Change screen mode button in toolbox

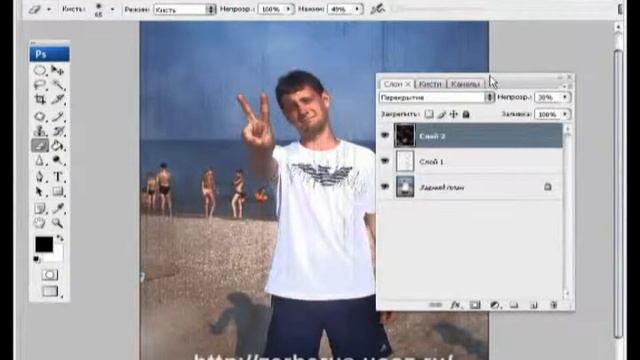tap(50, 291)
